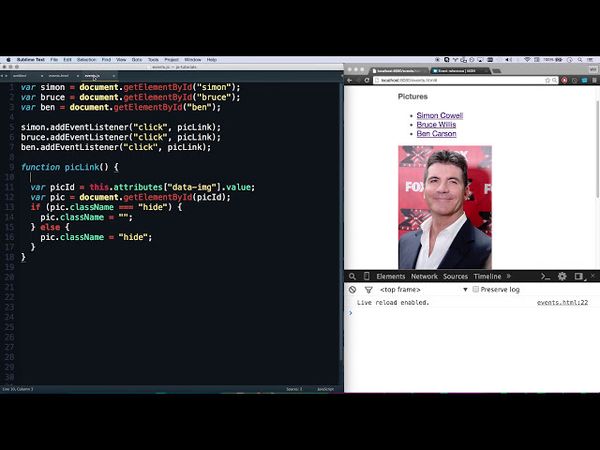600x450 pixels.
Task: Go back in the Chrome browser
Action: click(349, 80)
